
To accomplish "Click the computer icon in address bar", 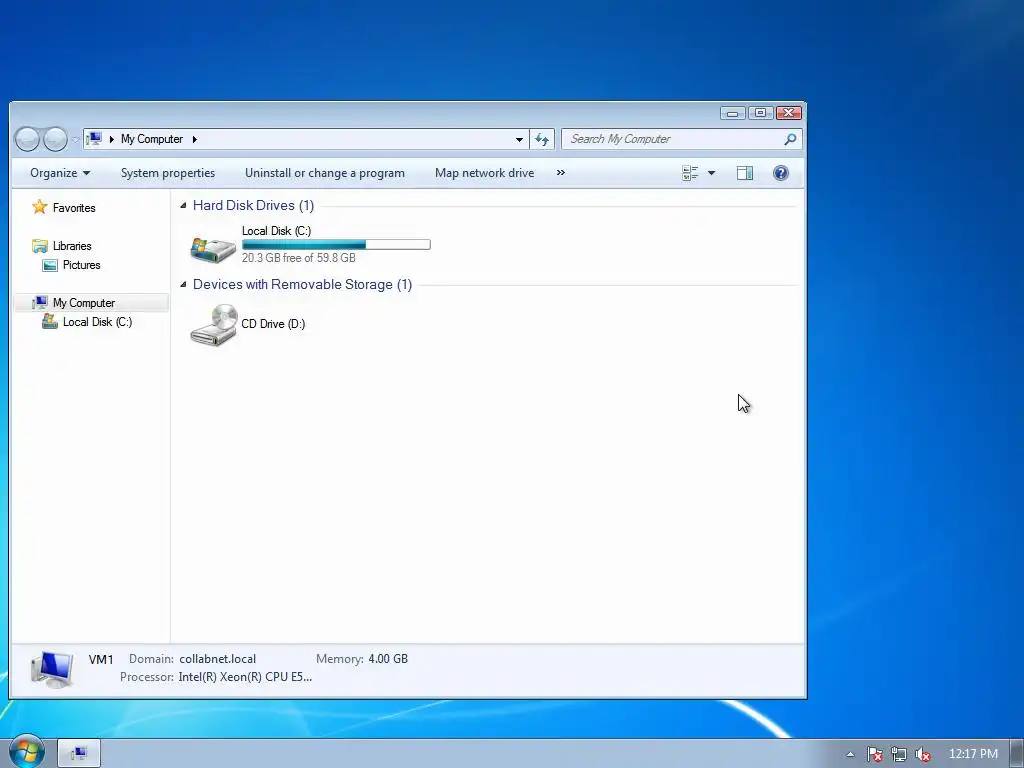I will pos(95,138).
